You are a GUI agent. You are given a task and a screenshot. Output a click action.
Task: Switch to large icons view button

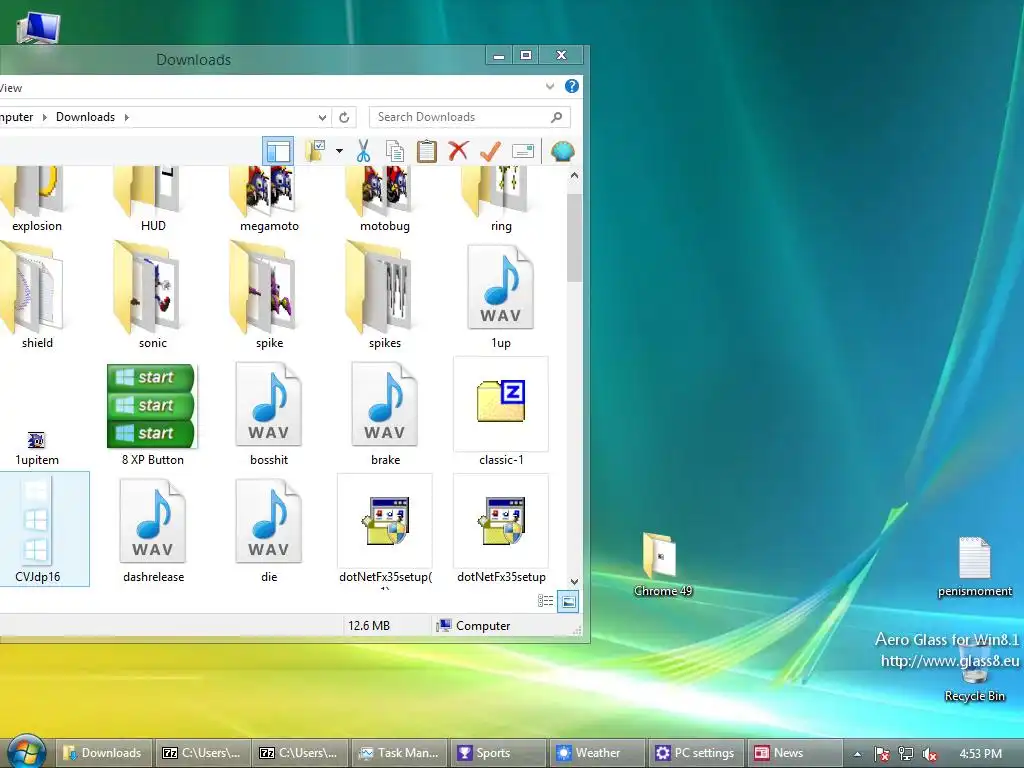click(x=568, y=601)
